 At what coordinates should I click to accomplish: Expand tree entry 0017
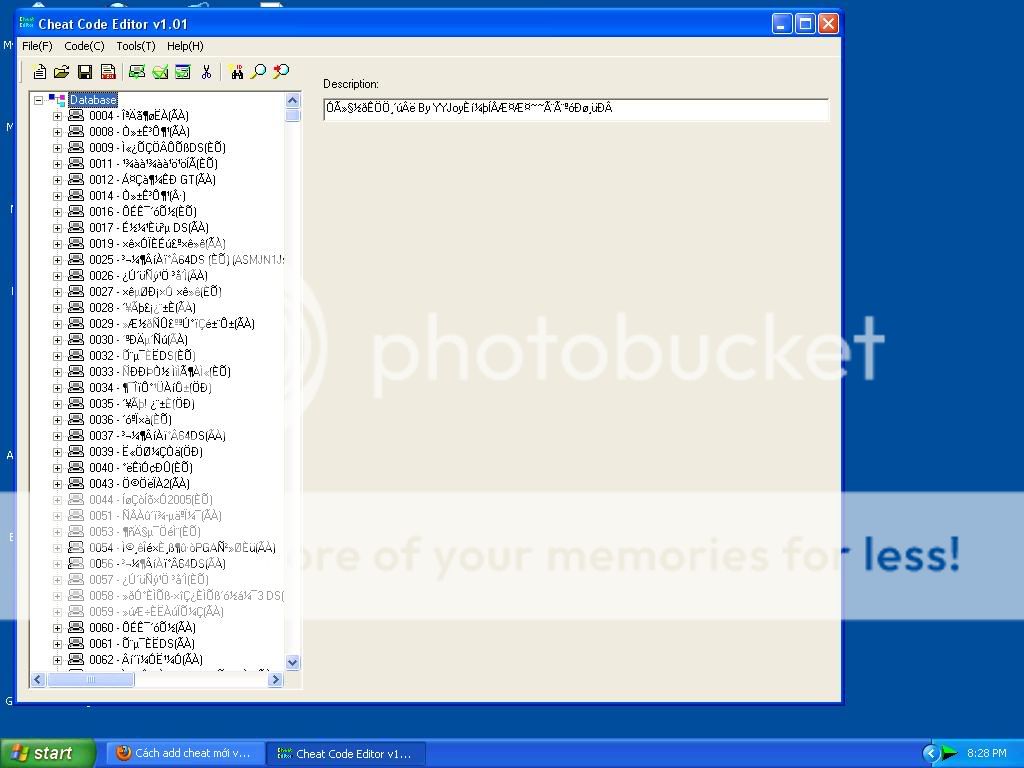point(57,228)
